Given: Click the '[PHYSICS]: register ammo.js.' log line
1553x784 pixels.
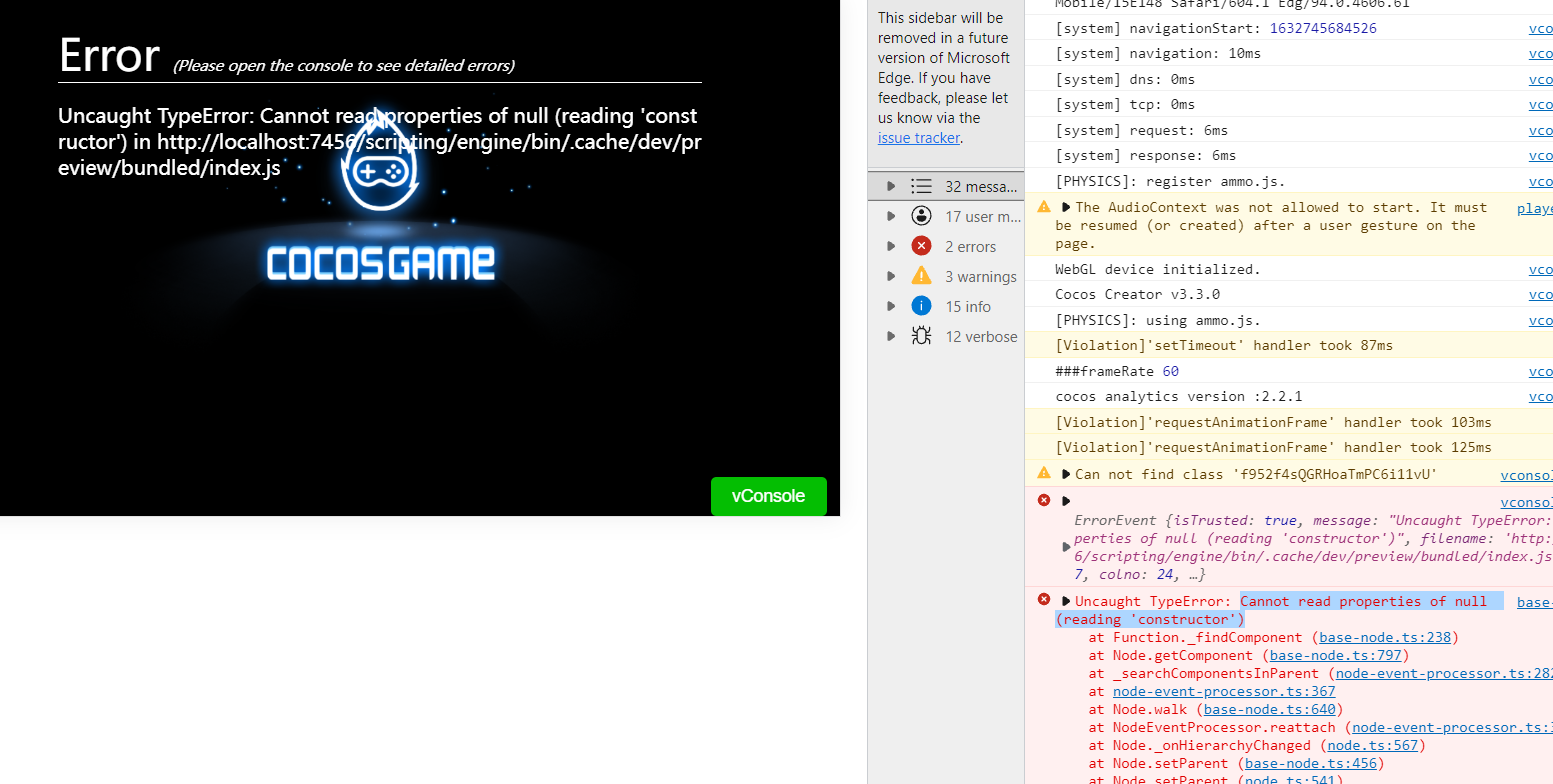Looking at the screenshot, I should point(1171,182).
